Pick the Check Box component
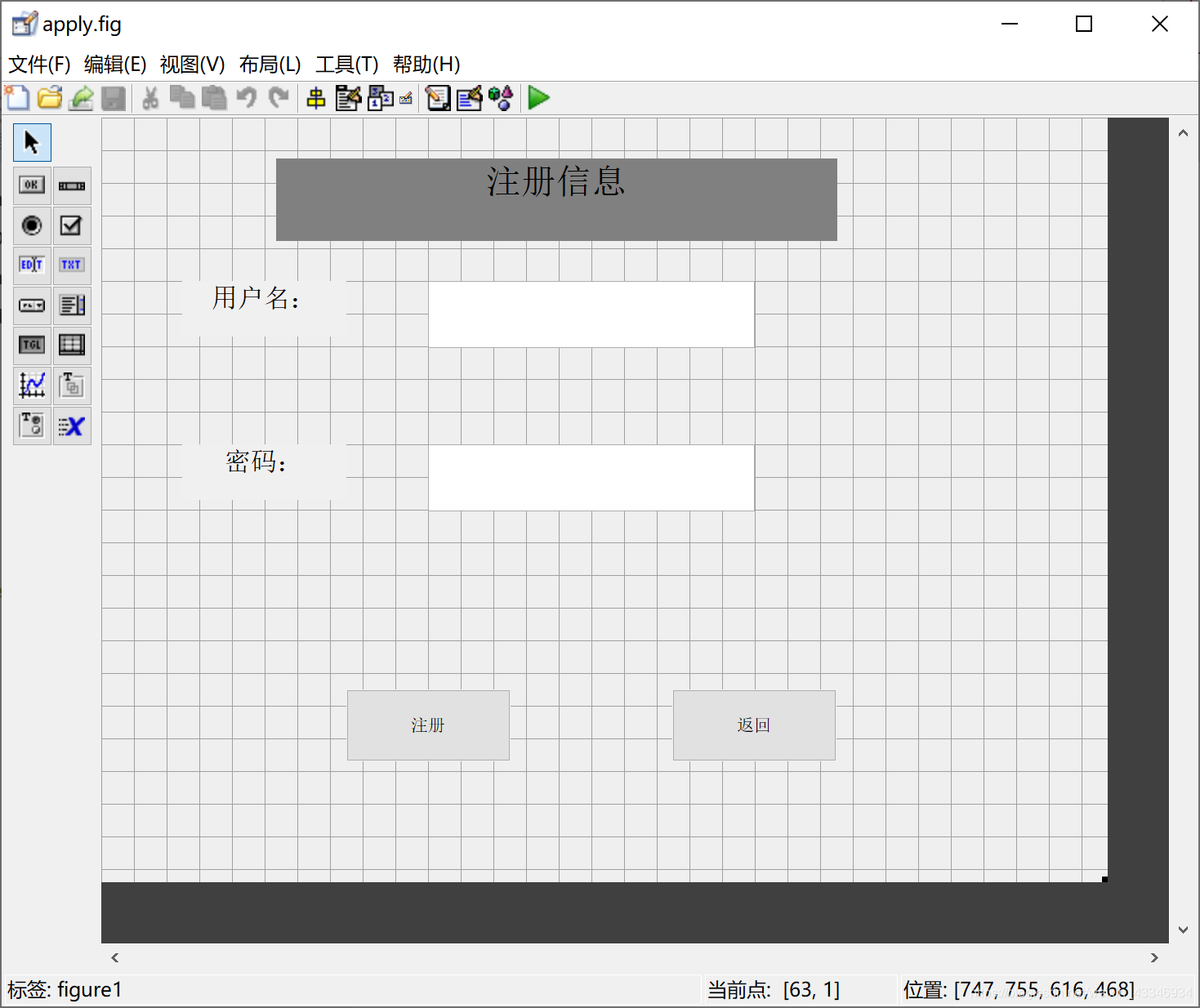1200x1008 pixels. 72,225
